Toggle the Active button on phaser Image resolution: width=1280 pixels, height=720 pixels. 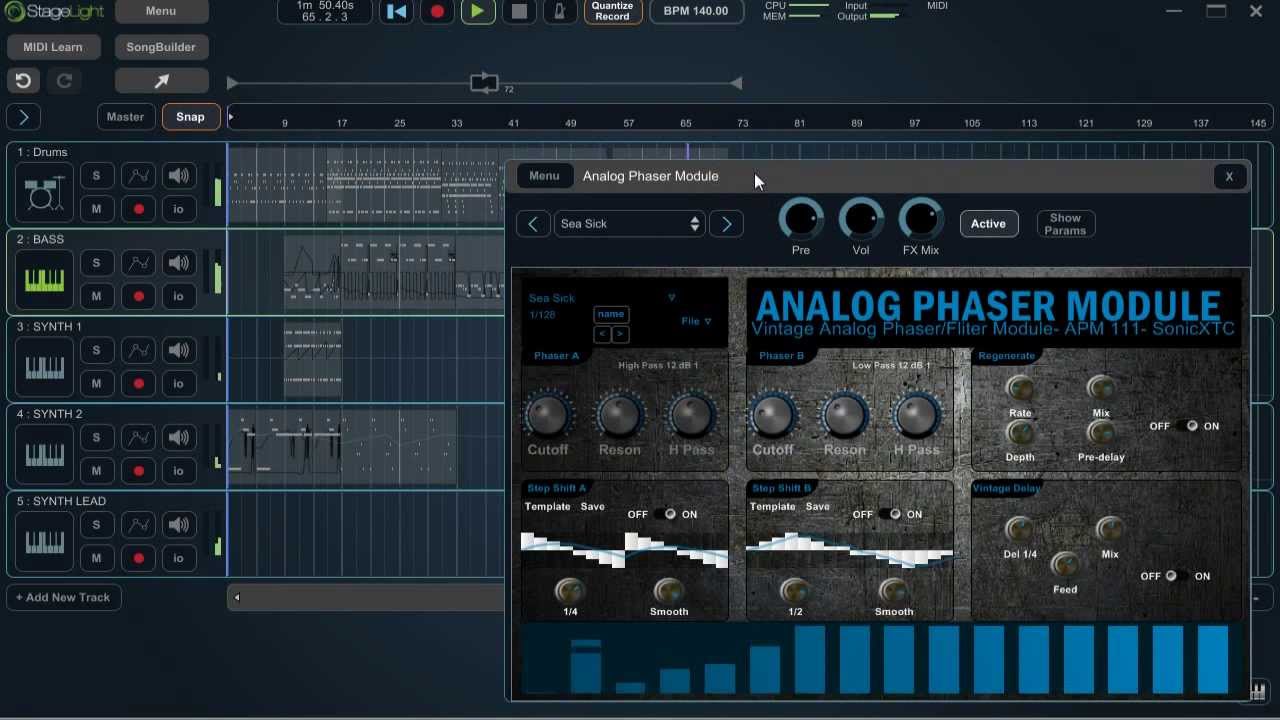(x=988, y=224)
